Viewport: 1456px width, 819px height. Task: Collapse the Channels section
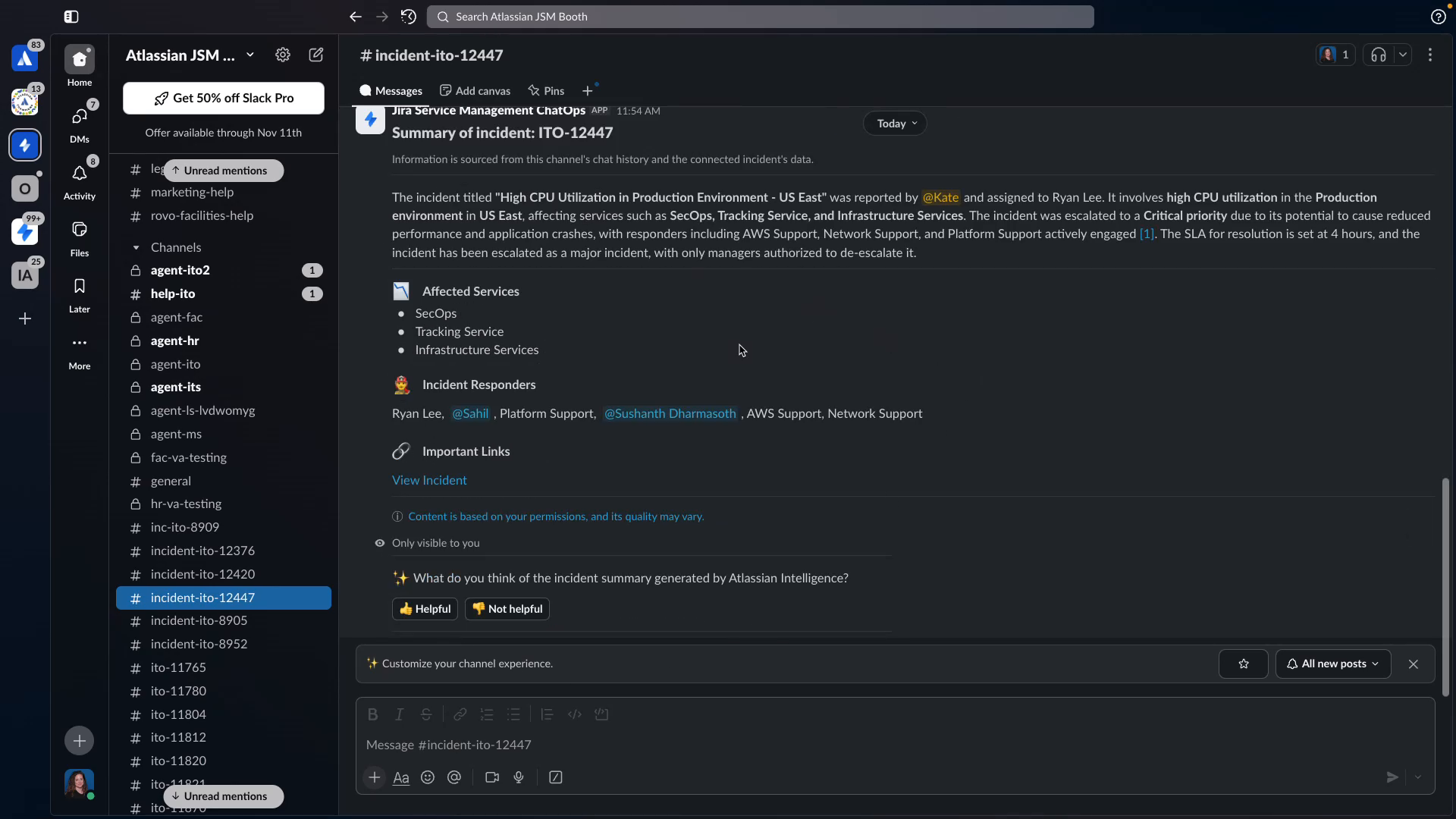(x=135, y=247)
